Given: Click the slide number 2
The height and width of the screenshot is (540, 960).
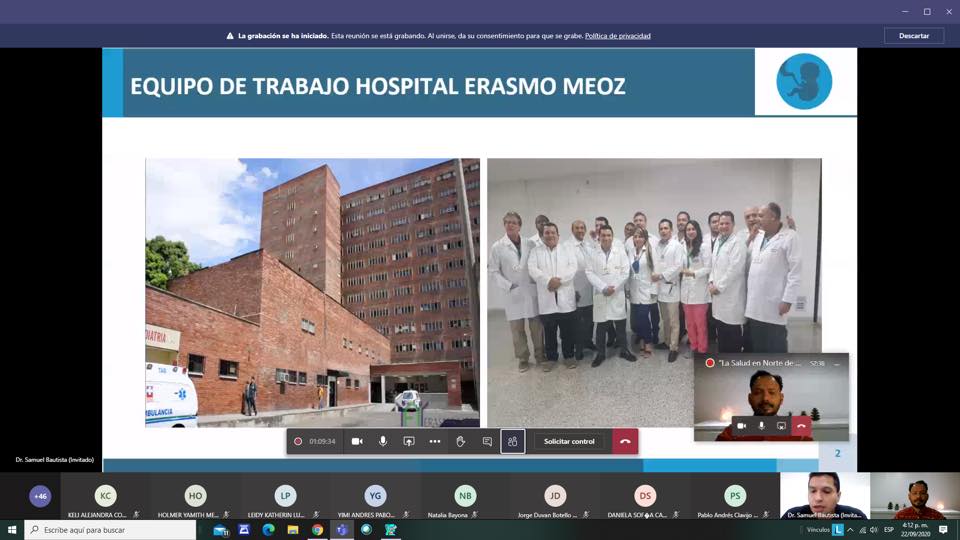Looking at the screenshot, I should [838, 453].
